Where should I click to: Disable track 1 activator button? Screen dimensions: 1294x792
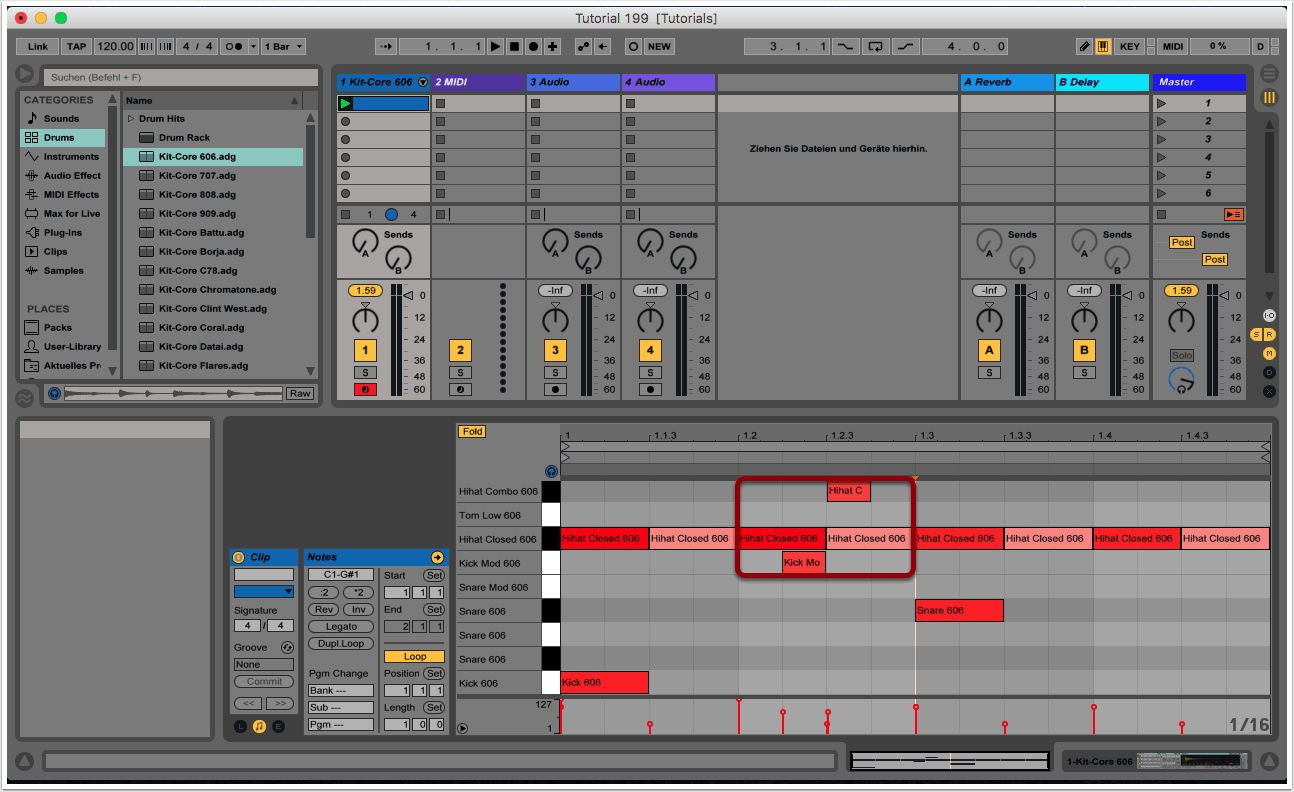365,350
